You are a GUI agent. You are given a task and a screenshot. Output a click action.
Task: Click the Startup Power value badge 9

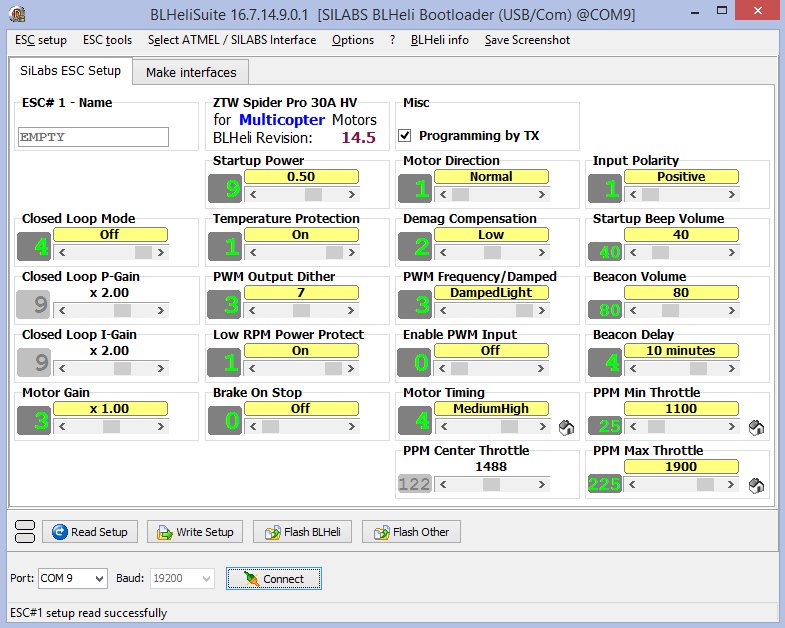pyautogui.click(x=225, y=189)
